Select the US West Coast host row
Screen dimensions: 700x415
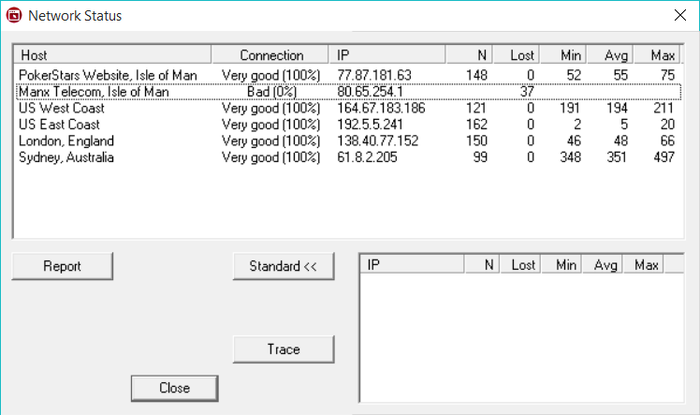pos(348,108)
